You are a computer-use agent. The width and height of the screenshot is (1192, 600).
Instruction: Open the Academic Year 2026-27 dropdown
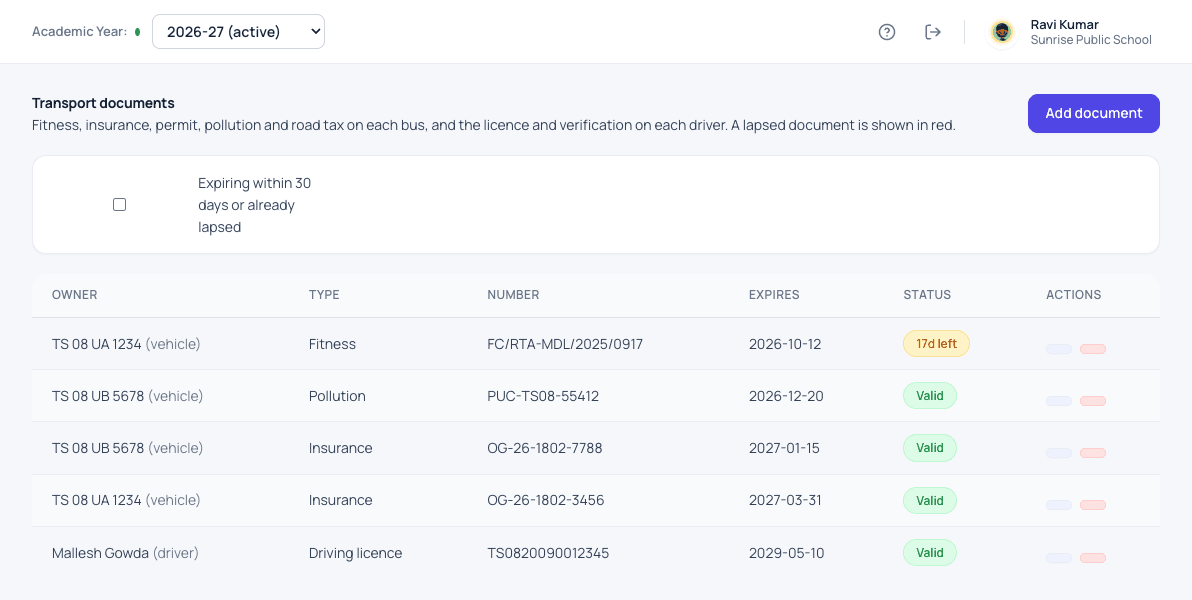click(x=239, y=32)
